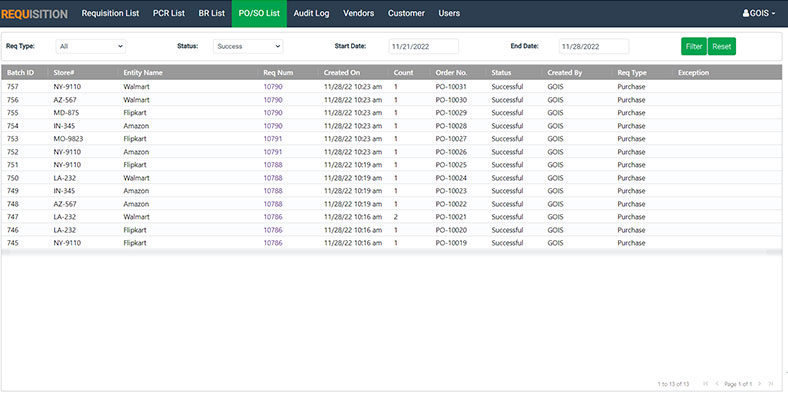Open the Status dropdown showing Success

click(248, 46)
